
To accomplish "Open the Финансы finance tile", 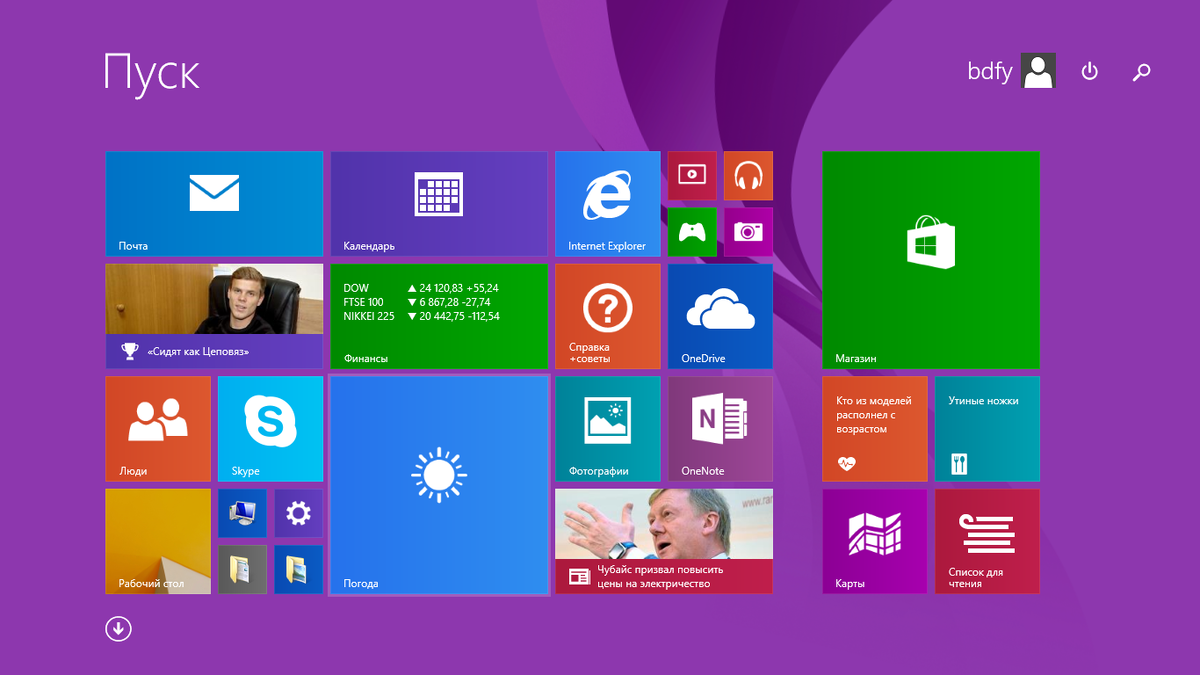I will [439, 316].
